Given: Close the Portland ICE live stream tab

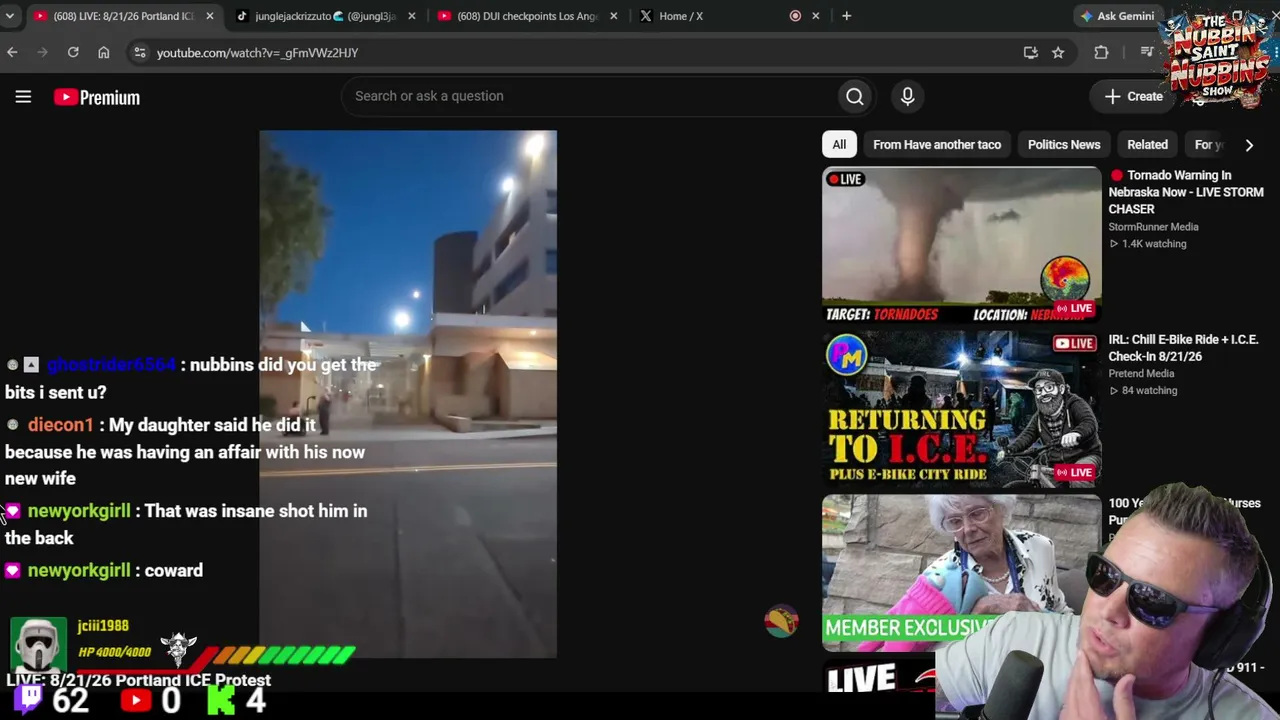Looking at the screenshot, I should (x=209, y=16).
